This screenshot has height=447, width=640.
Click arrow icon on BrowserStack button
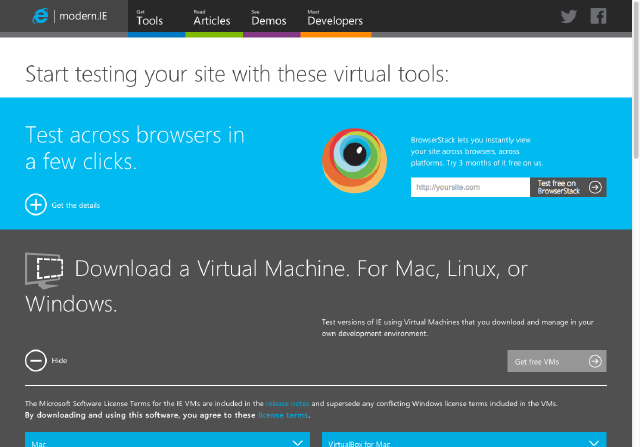point(595,187)
